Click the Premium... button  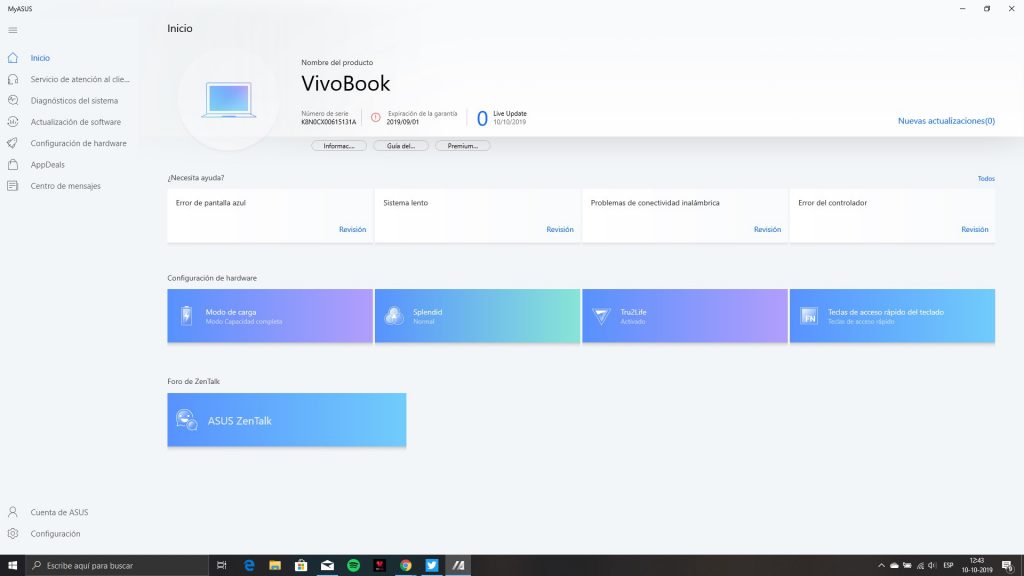(463, 146)
